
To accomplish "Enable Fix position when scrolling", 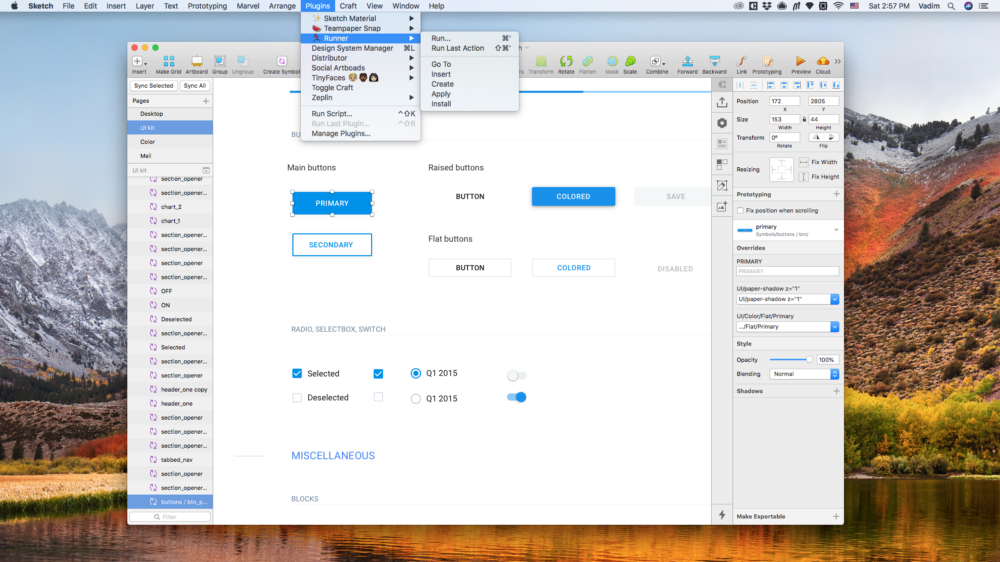I will coord(740,211).
